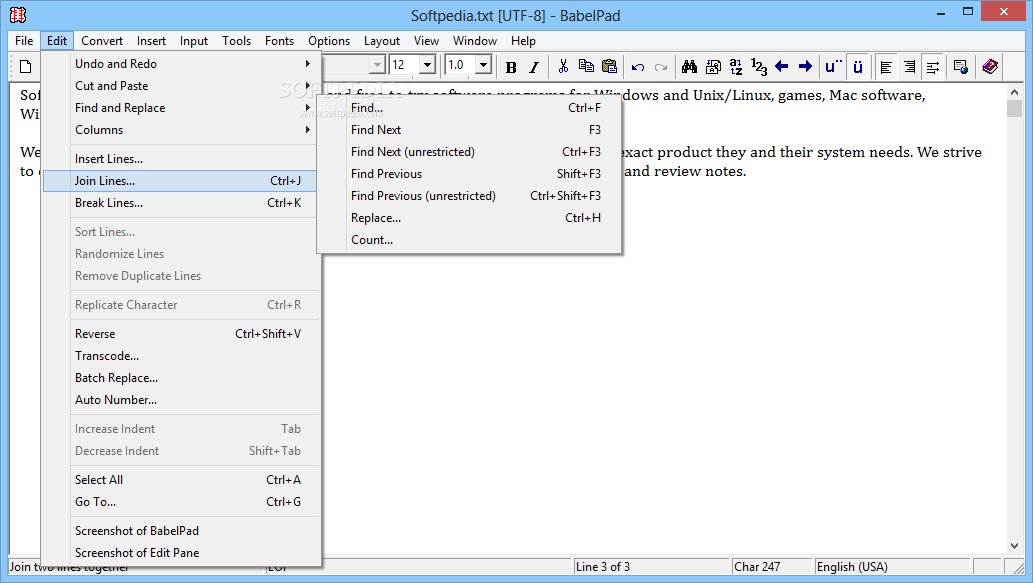This screenshot has width=1033, height=583.
Task: Click the Undo arrow icon
Action: [x=638, y=67]
